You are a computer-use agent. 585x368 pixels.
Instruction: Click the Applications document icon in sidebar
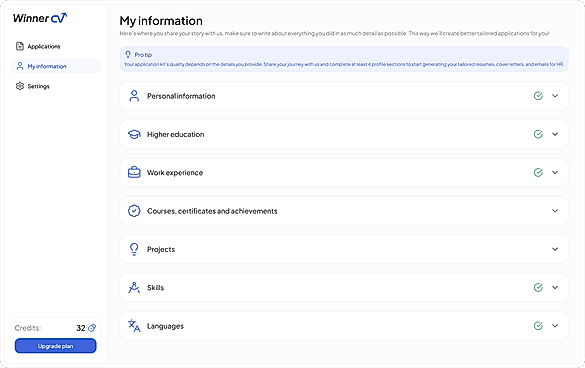(x=20, y=46)
